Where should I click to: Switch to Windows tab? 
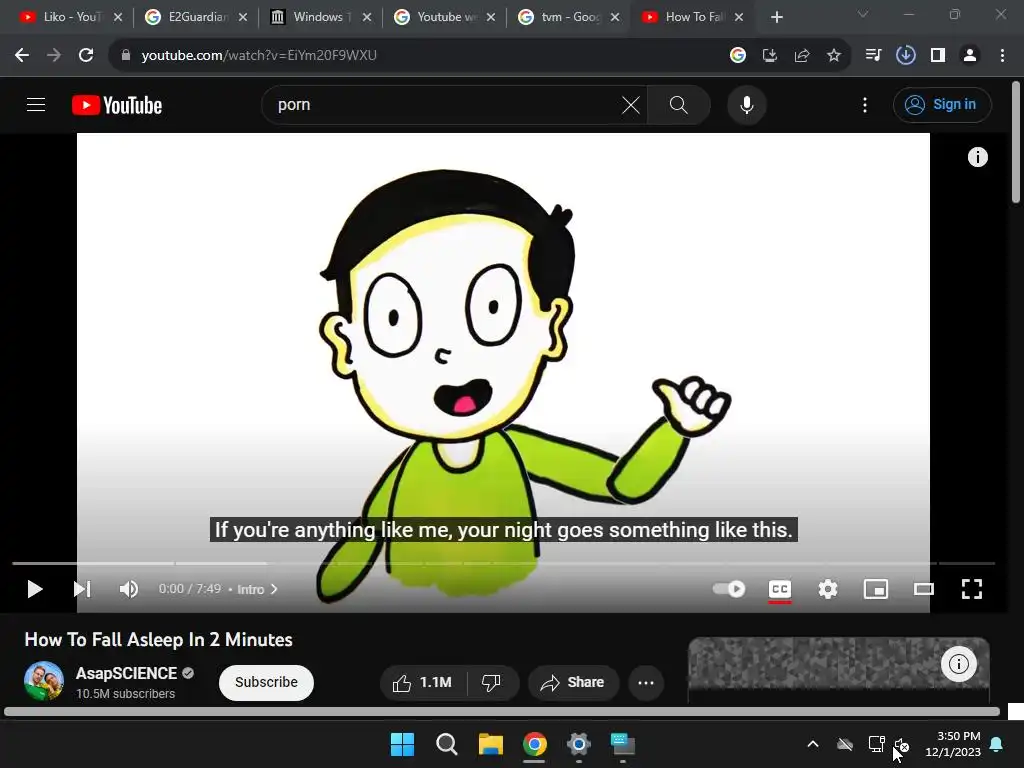click(x=321, y=17)
